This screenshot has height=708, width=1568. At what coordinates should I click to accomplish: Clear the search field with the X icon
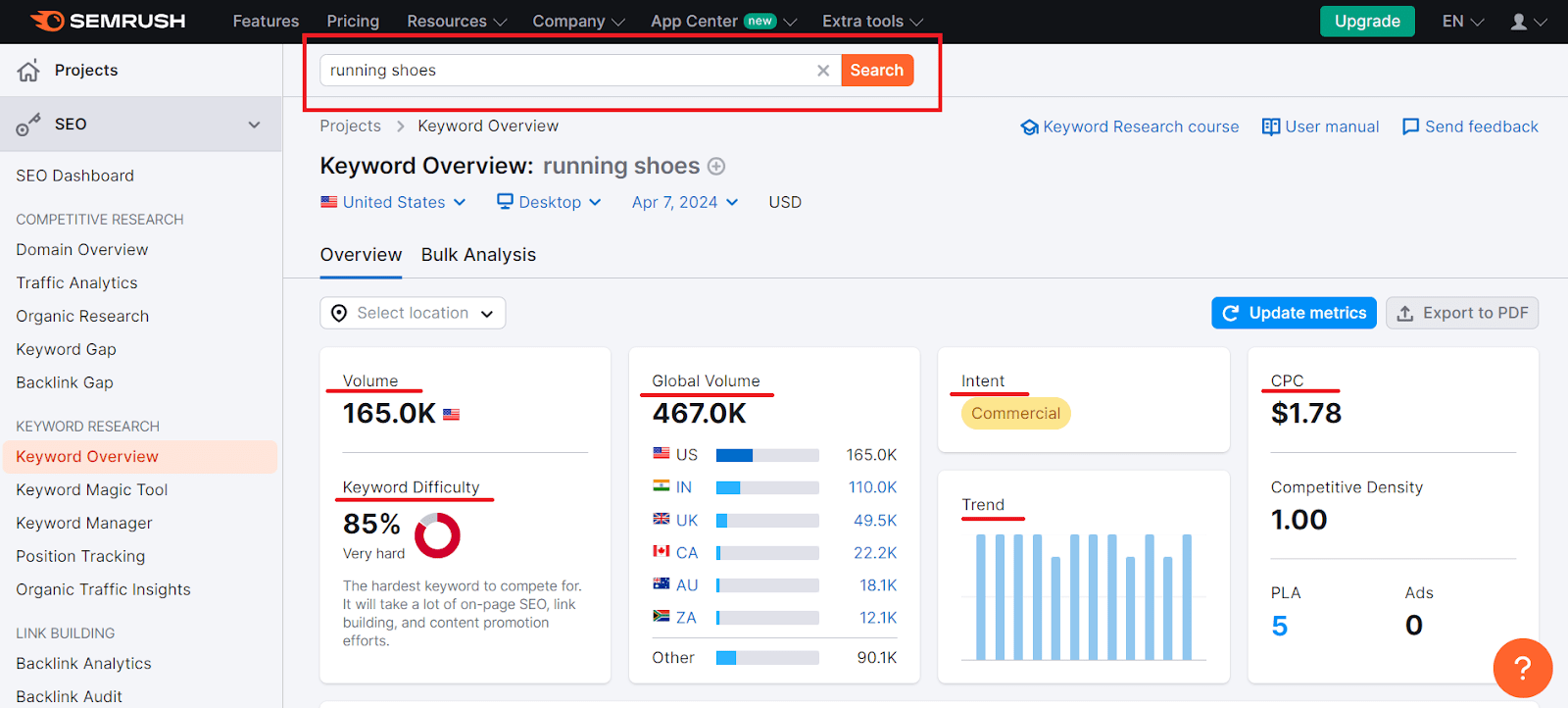coord(823,71)
